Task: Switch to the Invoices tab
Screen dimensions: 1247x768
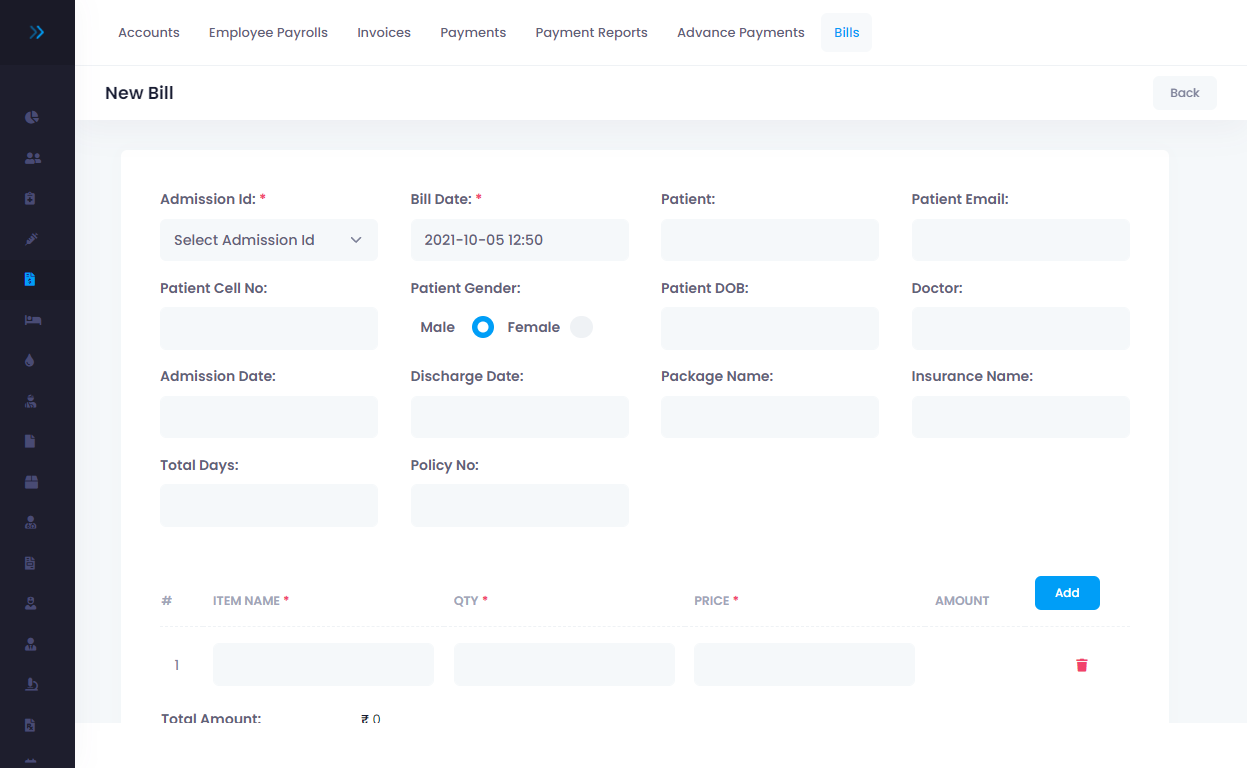Action: (384, 33)
